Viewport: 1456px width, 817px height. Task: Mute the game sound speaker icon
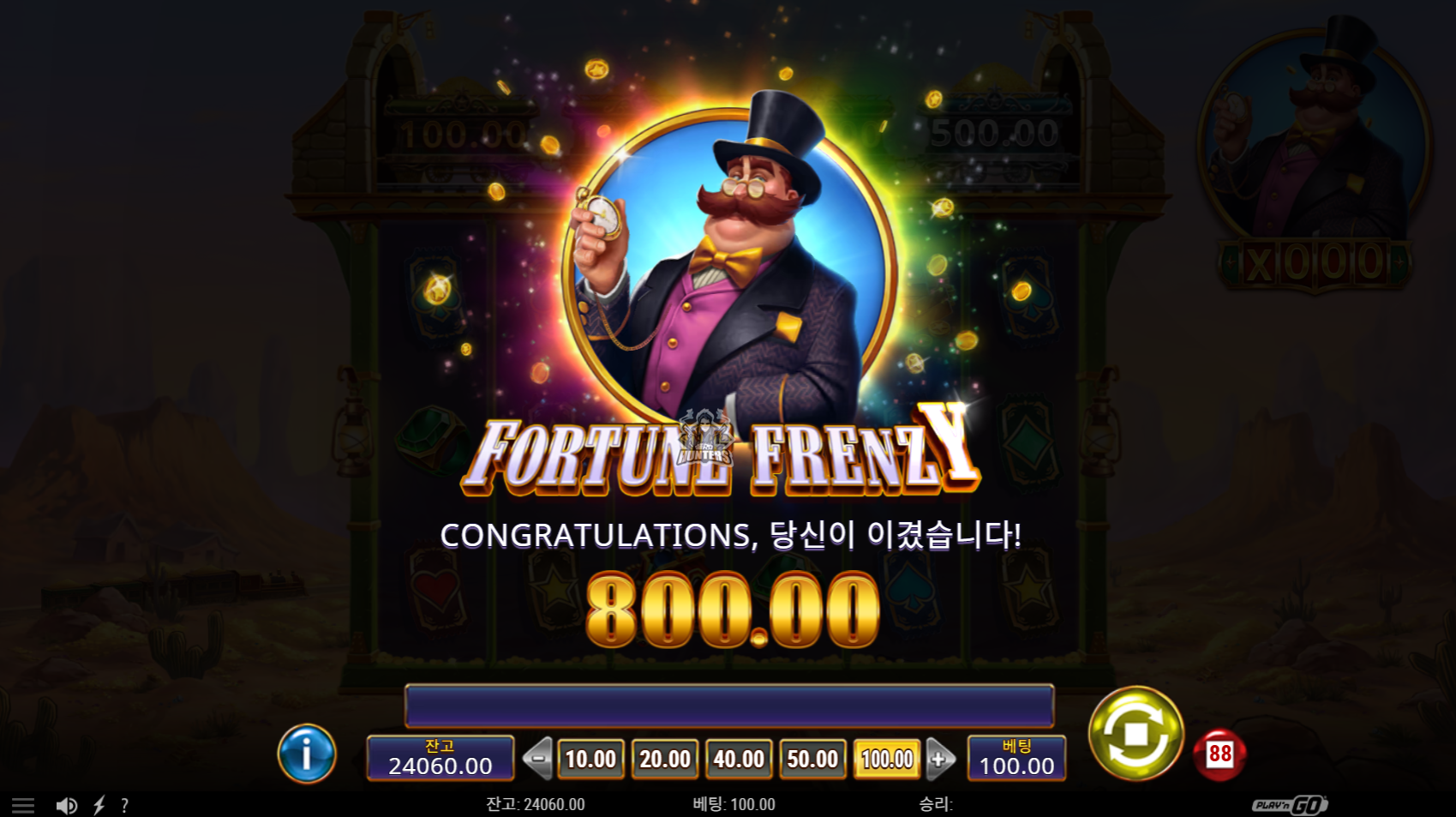click(66, 805)
